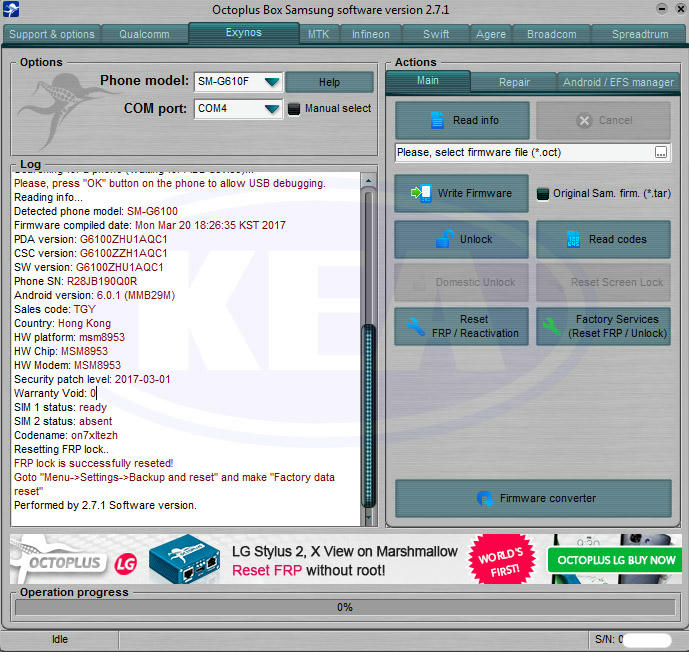Viewport: 689px width, 652px height.
Task: Open the Infineon tab
Action: [370, 34]
